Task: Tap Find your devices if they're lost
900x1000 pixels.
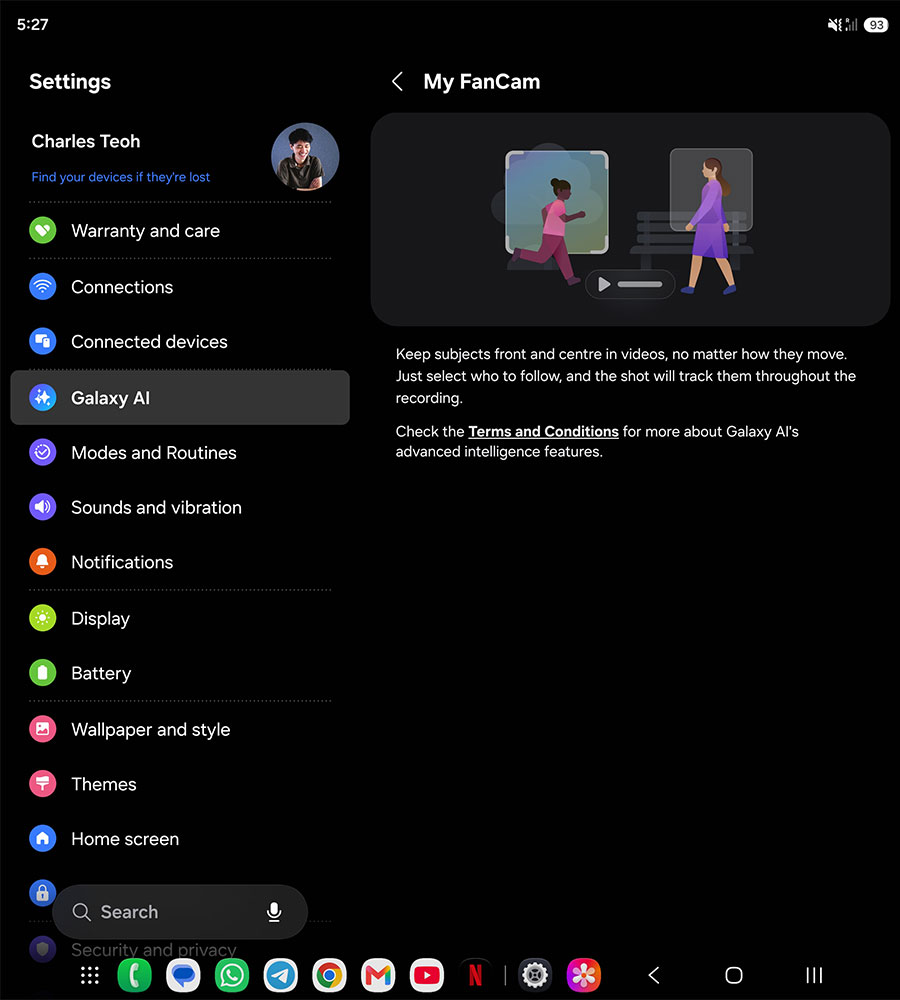Action: (121, 177)
